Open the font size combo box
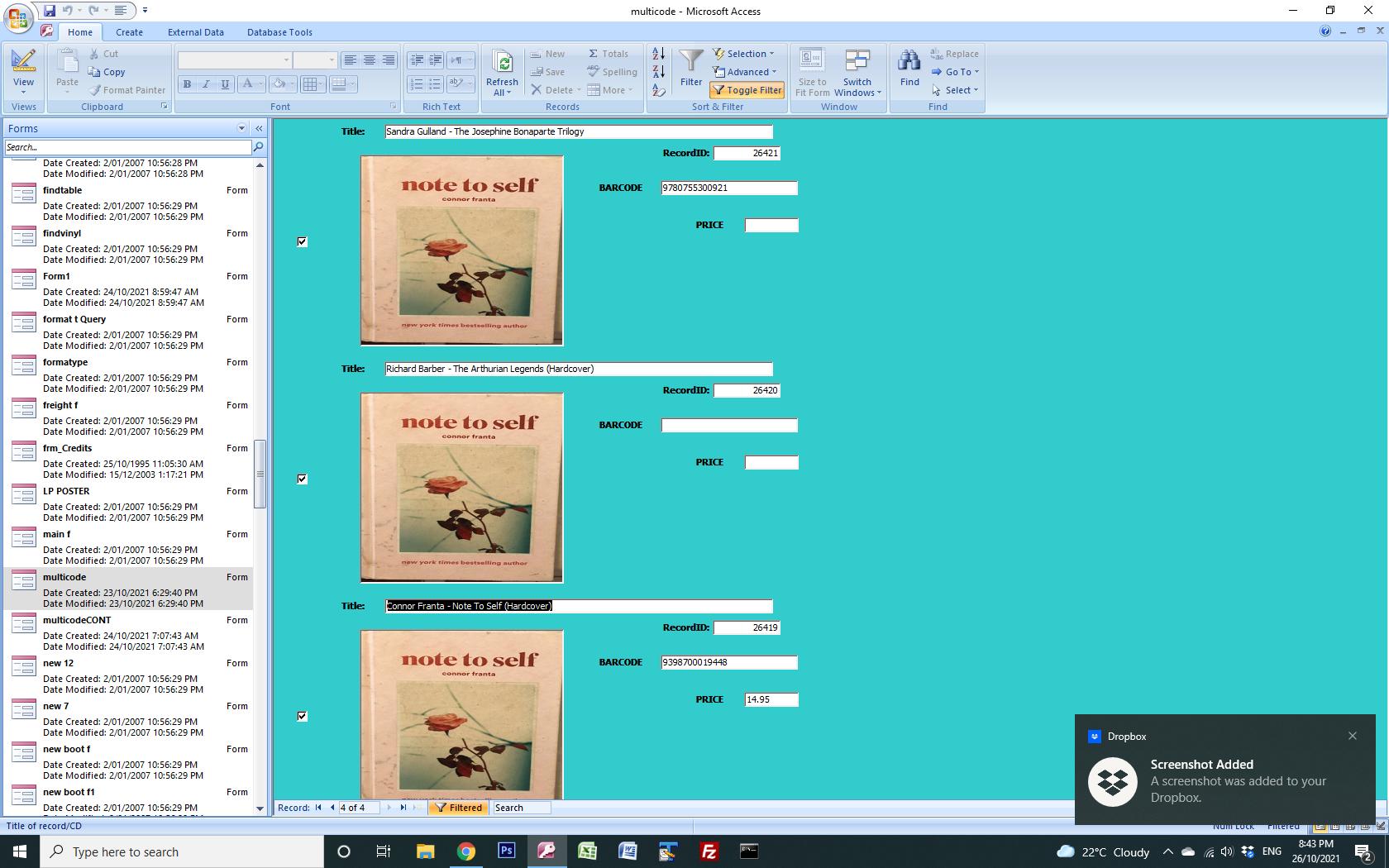The width and height of the screenshot is (1389, 868). tap(315, 60)
